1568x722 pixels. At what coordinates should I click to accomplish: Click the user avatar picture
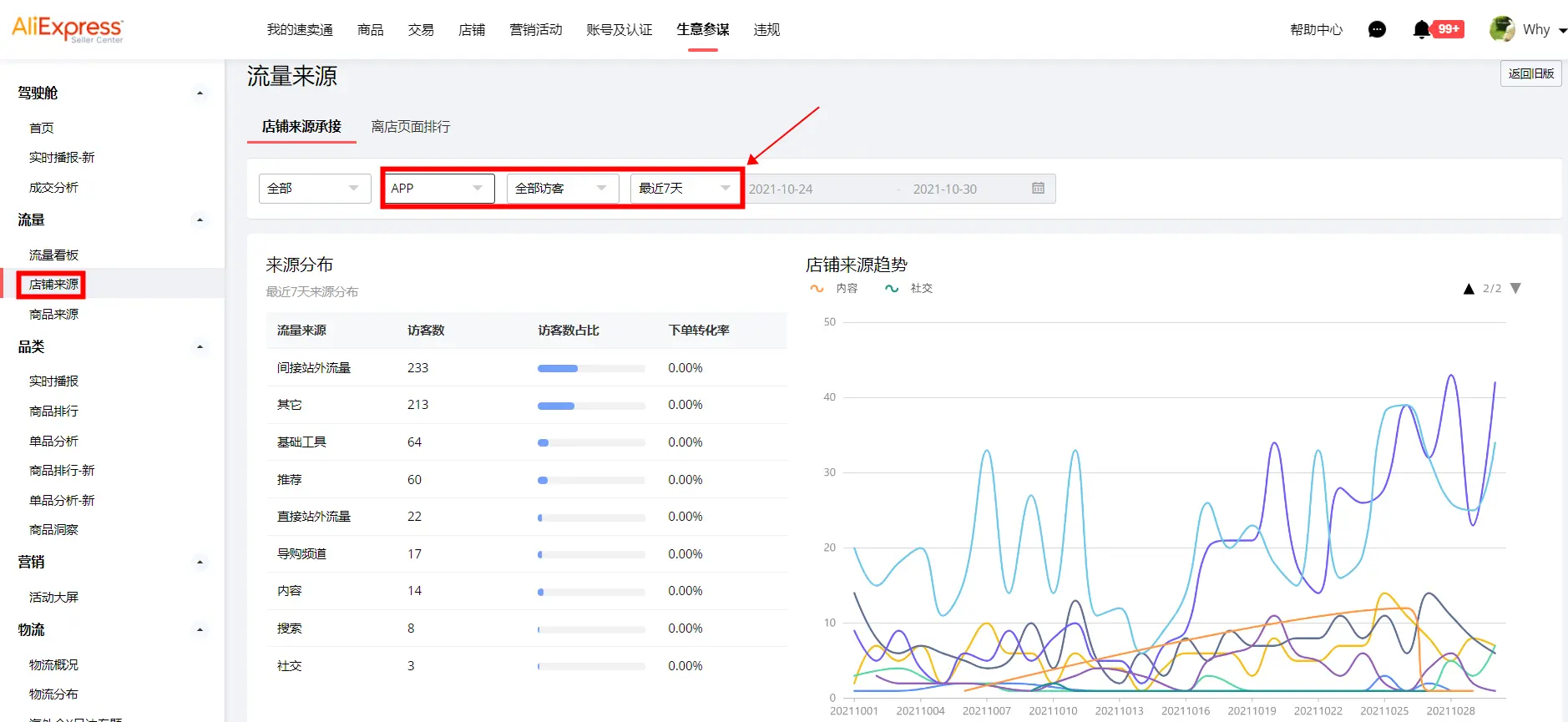[x=1501, y=29]
